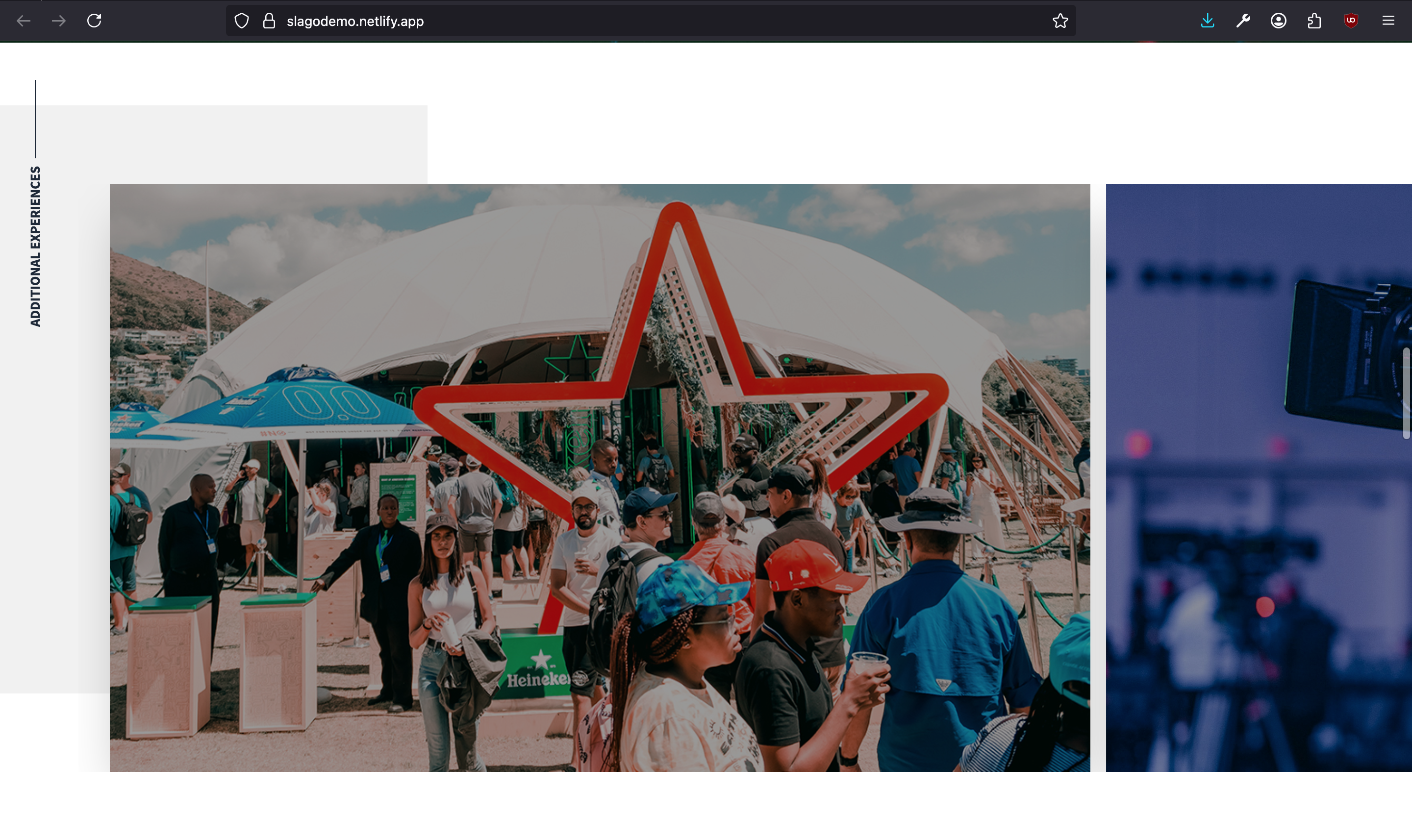Image resolution: width=1412 pixels, height=840 pixels.
Task: Open the developer tools wrench
Action: (x=1243, y=21)
